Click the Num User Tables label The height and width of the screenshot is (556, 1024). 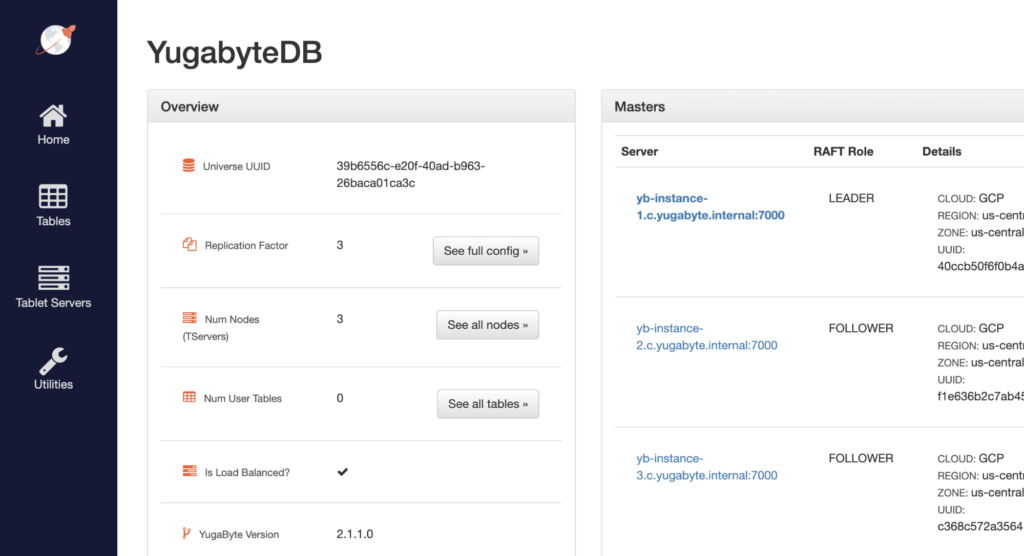click(x=242, y=398)
